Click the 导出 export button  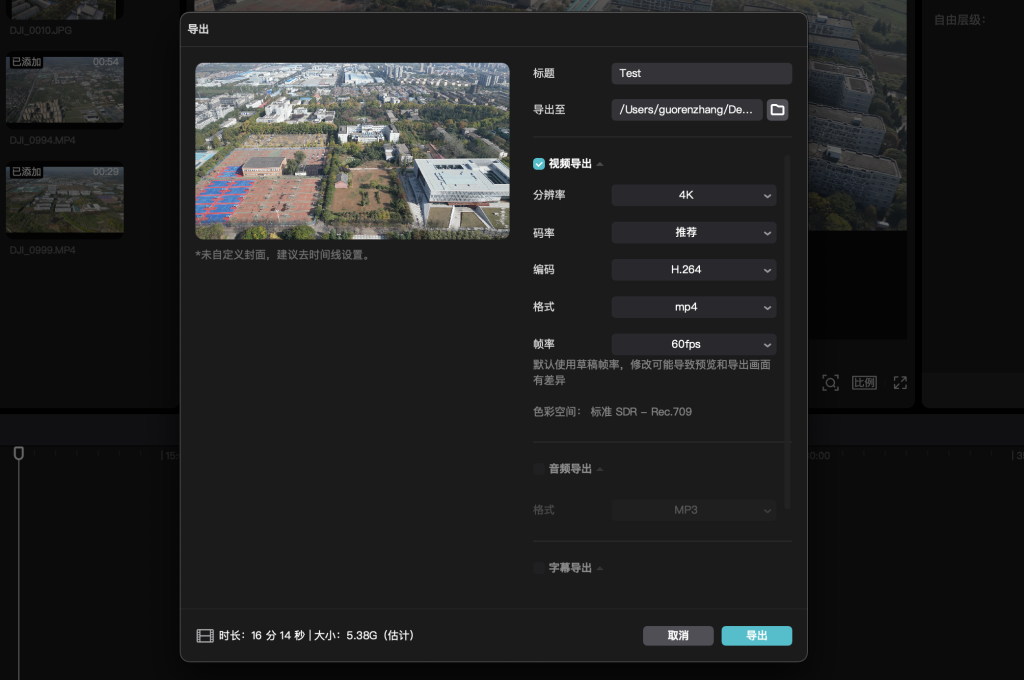757,635
